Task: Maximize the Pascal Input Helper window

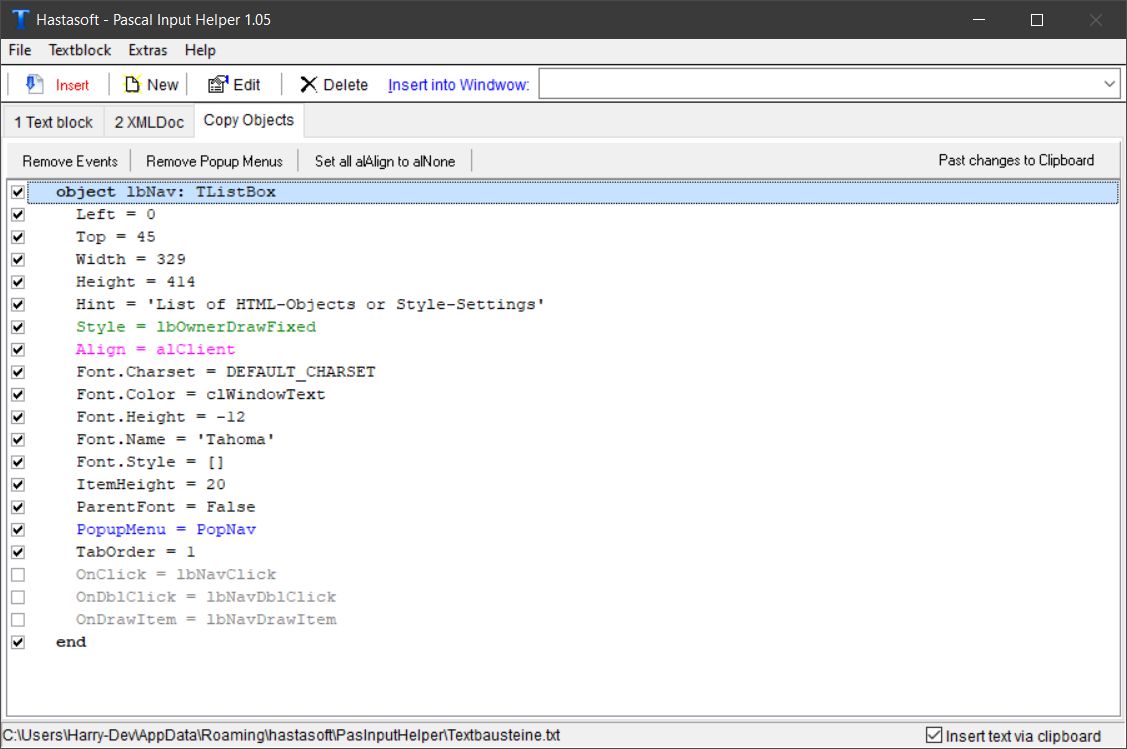Action: point(1036,19)
